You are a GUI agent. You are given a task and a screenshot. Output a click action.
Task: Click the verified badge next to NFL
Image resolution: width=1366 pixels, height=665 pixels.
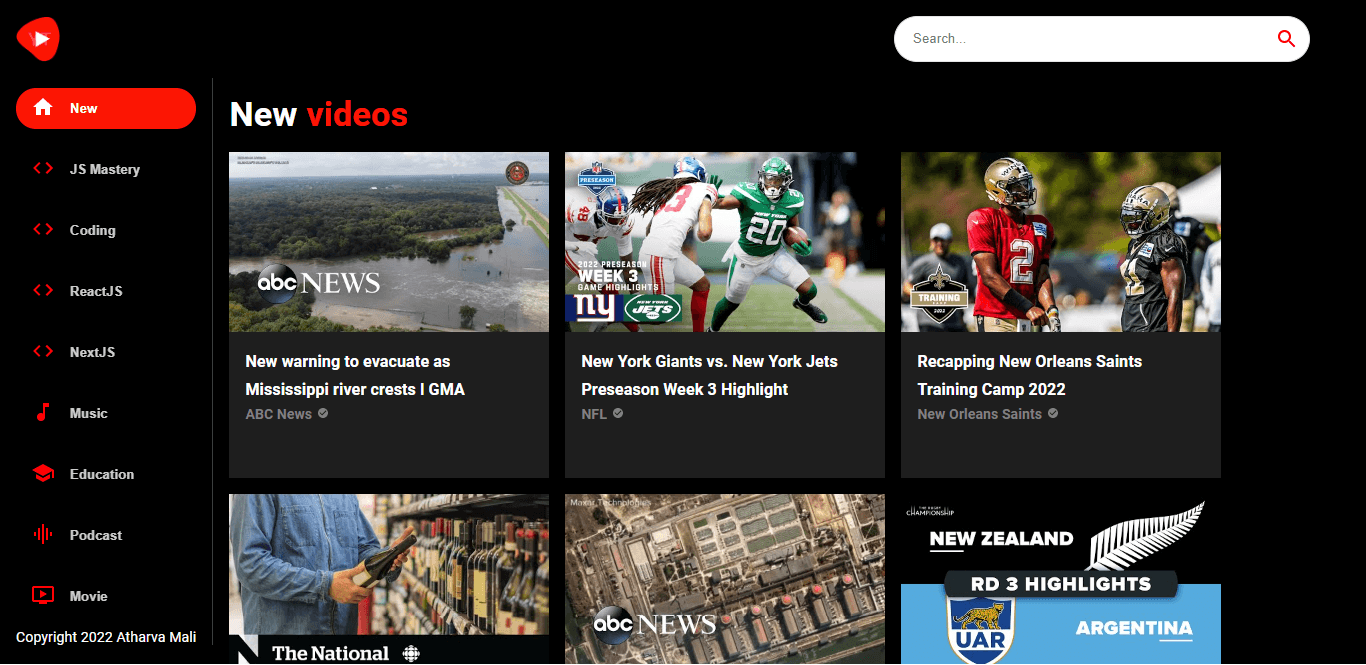pos(618,413)
